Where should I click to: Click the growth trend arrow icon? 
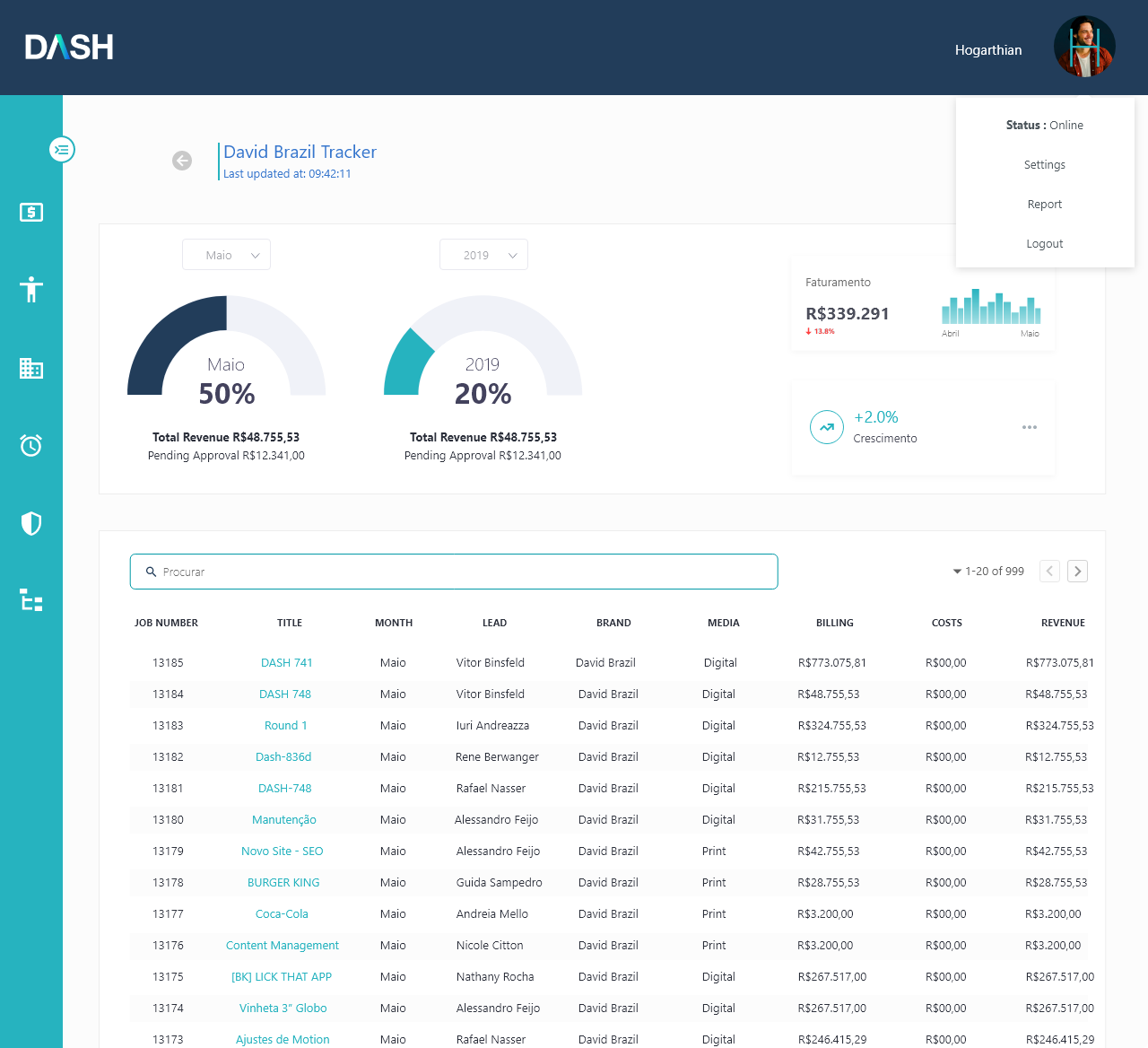827,427
